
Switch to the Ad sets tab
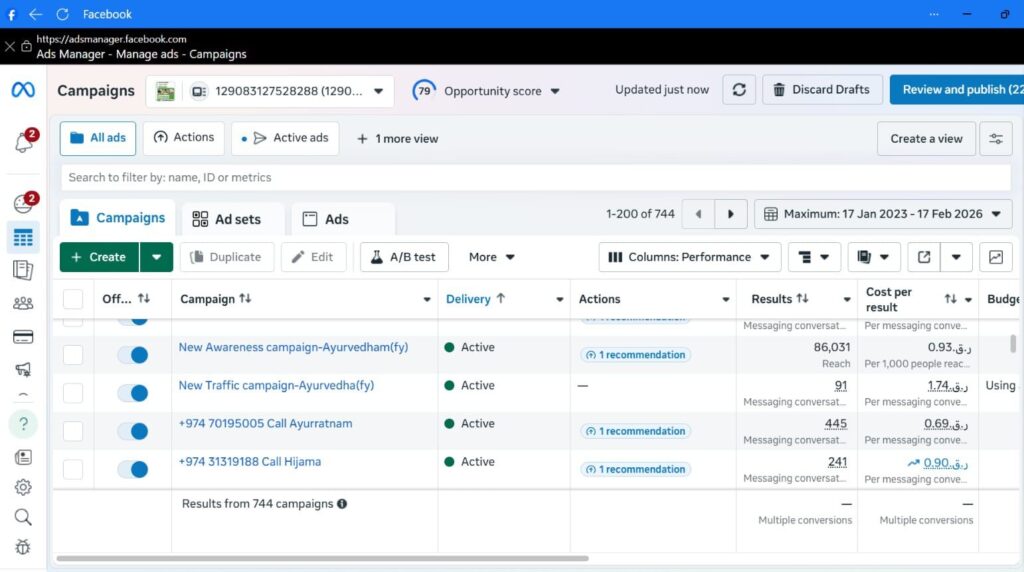click(x=226, y=219)
